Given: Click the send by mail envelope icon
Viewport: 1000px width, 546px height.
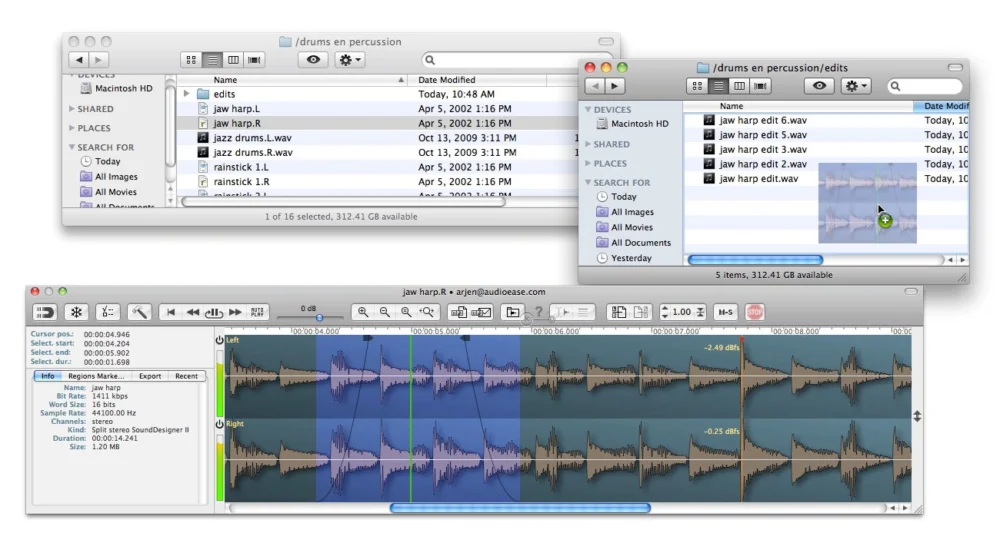Looking at the screenshot, I should click(481, 312).
